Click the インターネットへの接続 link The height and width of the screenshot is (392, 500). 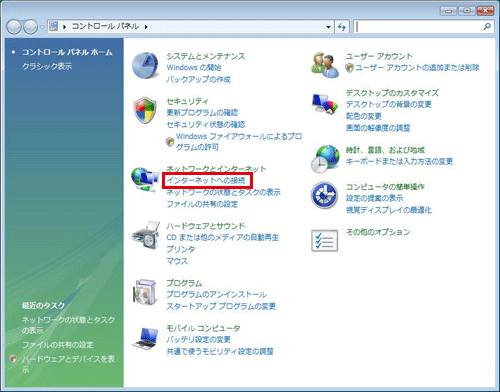[x=206, y=180]
